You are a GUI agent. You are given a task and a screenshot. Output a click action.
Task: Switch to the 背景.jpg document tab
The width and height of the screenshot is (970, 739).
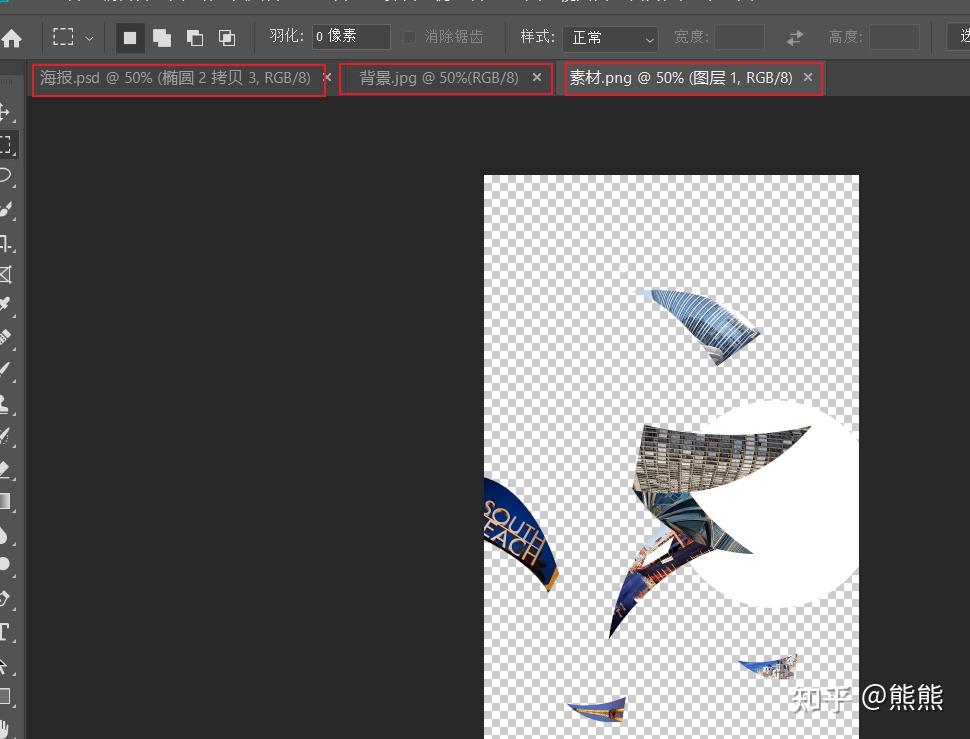click(439, 78)
